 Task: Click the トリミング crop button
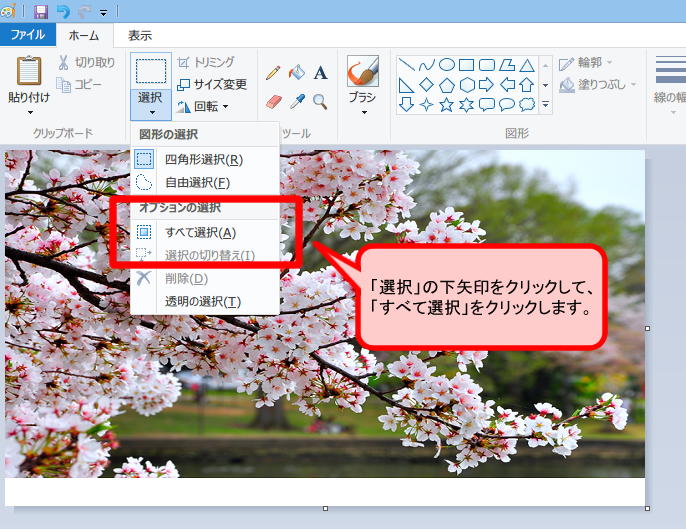click(206, 62)
